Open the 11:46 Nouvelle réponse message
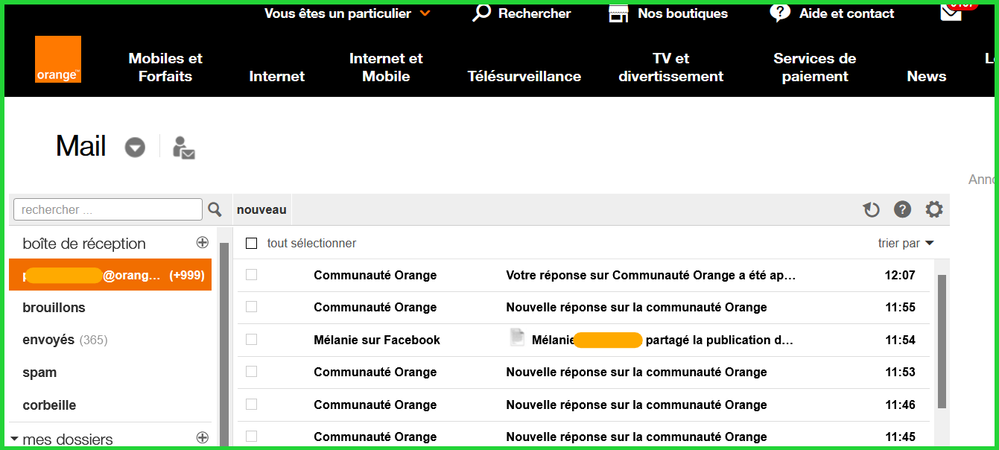 [636, 404]
